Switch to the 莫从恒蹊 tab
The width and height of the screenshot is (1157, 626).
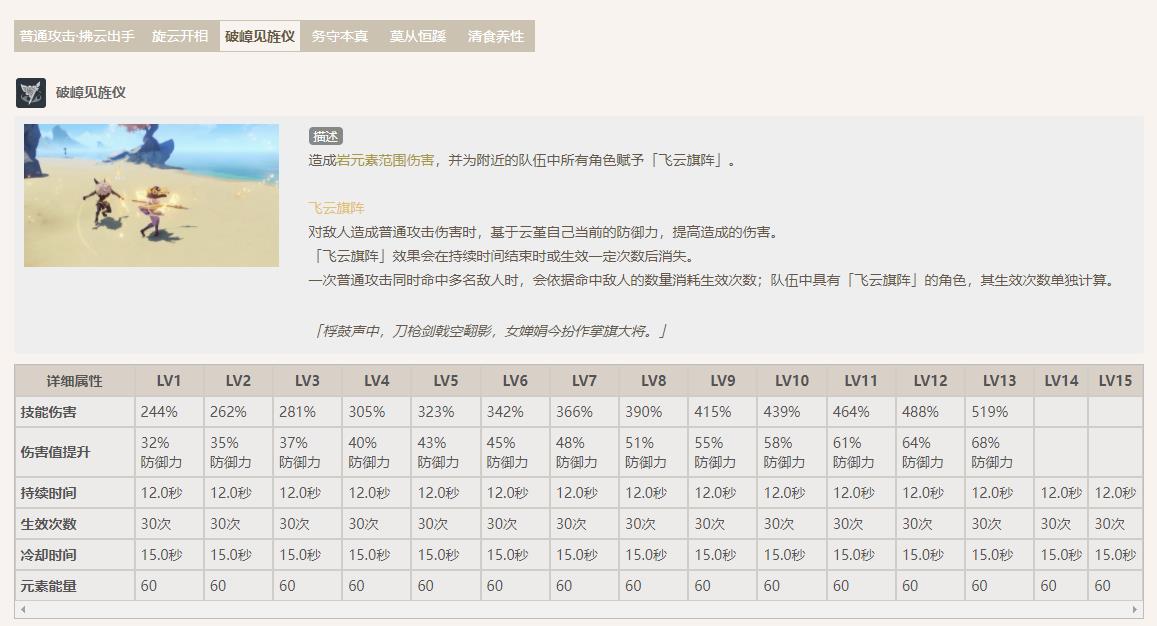[x=419, y=34]
